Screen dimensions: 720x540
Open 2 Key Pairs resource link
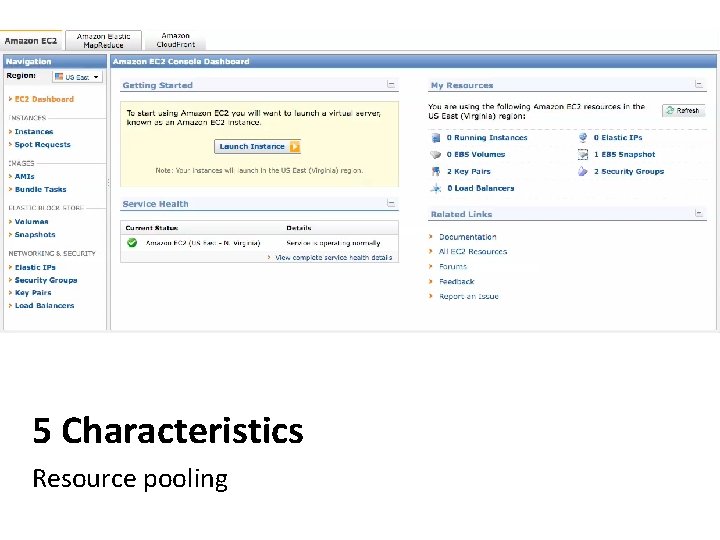[x=469, y=171]
